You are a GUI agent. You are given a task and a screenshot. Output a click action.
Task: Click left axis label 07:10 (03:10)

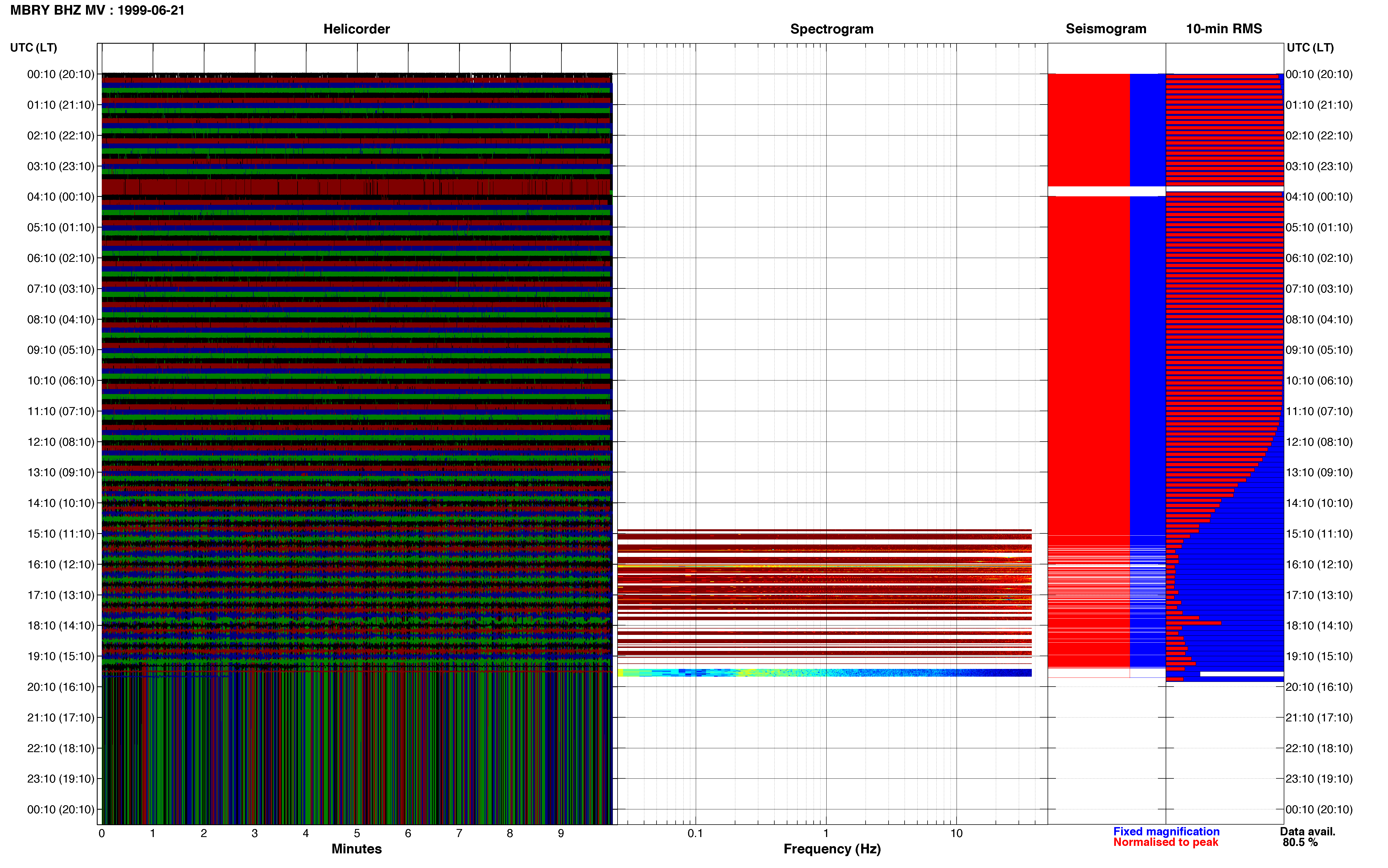(61, 289)
